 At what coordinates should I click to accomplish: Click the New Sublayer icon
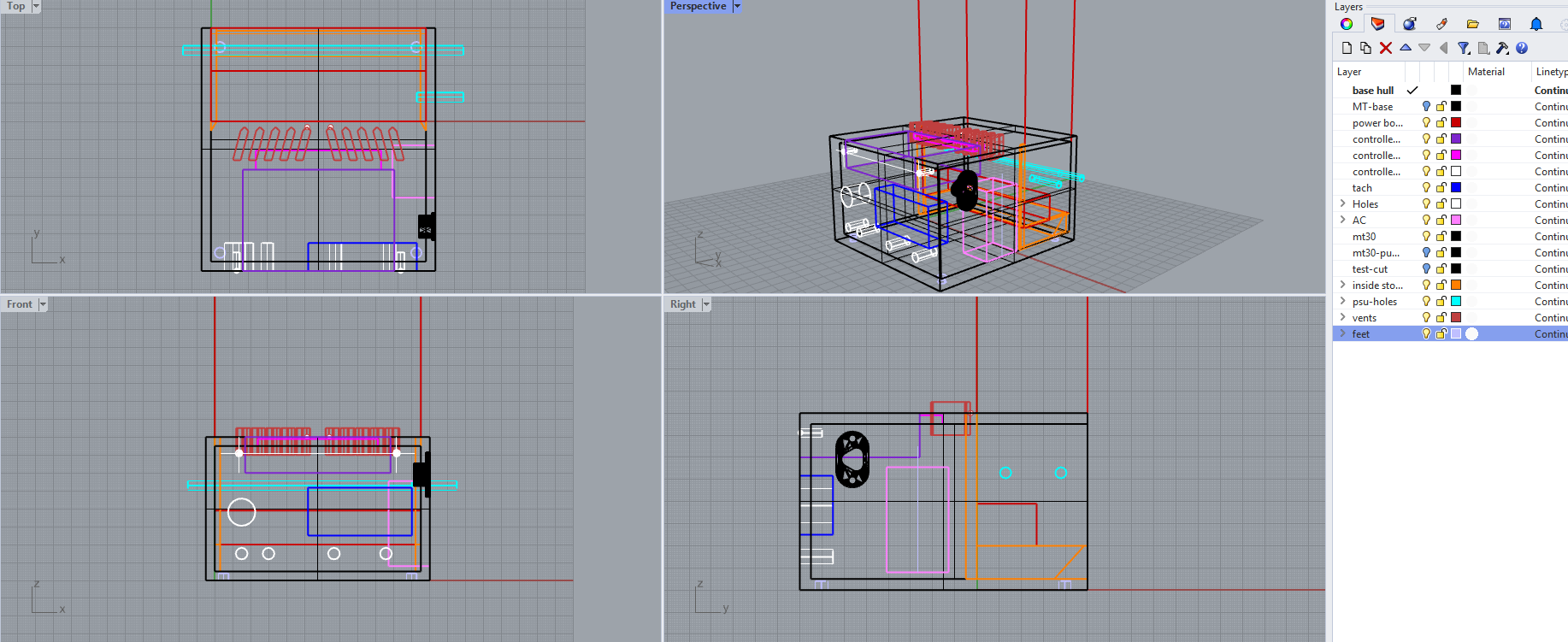click(x=1365, y=48)
